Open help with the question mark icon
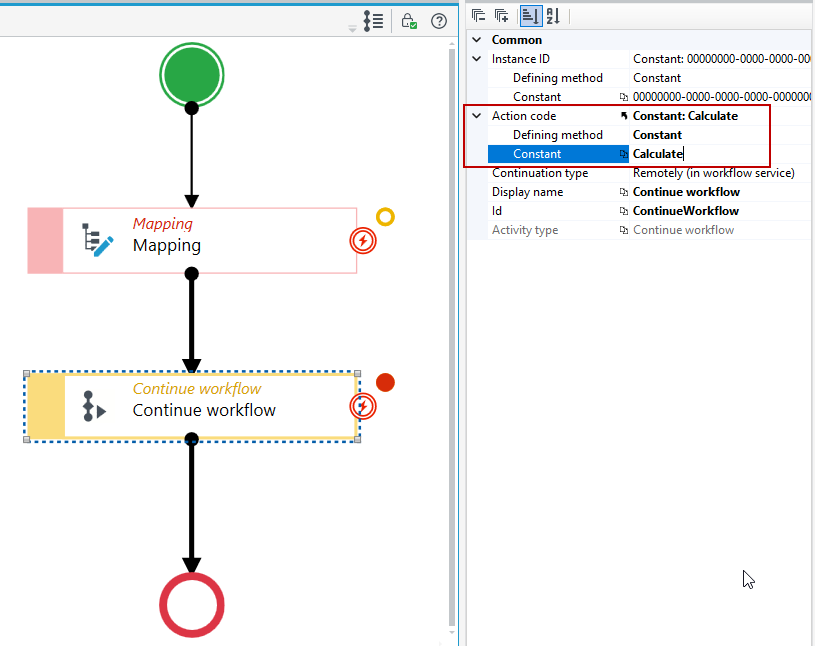Screen dimensions: 815x646 (439, 21)
